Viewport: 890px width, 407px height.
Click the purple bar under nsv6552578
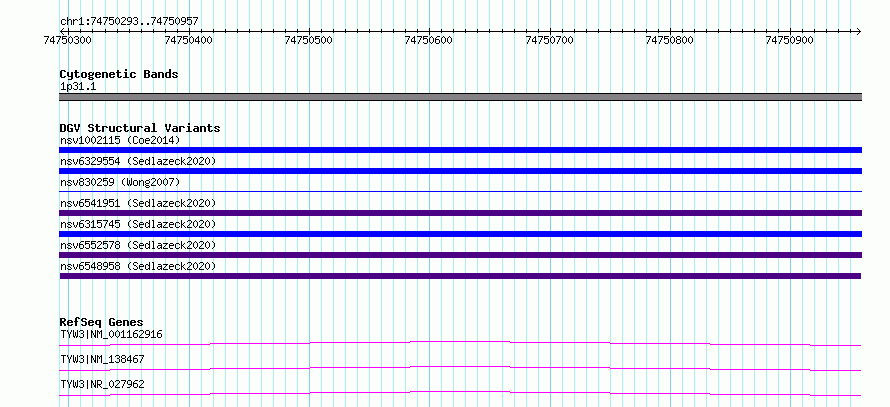[x=460, y=255]
